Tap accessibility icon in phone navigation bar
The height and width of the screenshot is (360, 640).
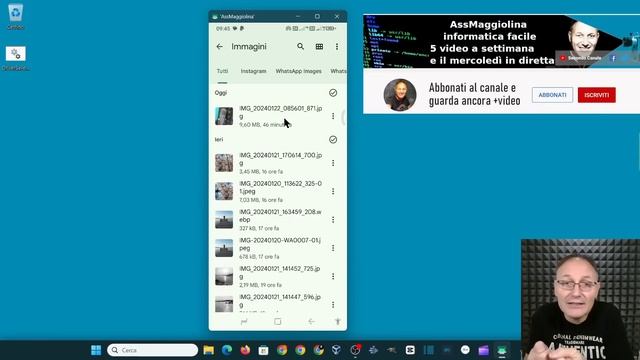click(x=338, y=322)
